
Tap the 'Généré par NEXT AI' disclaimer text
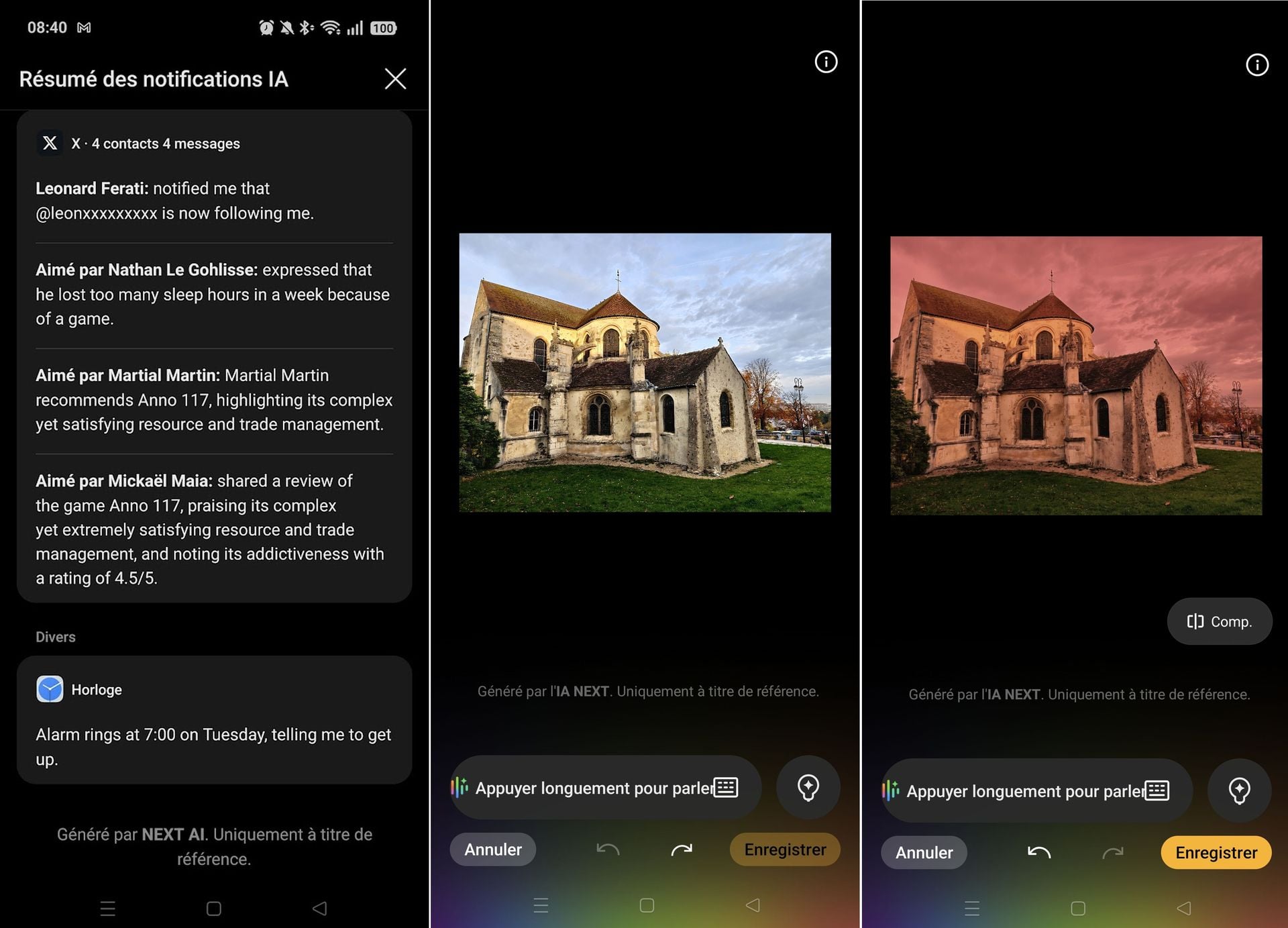point(214,847)
